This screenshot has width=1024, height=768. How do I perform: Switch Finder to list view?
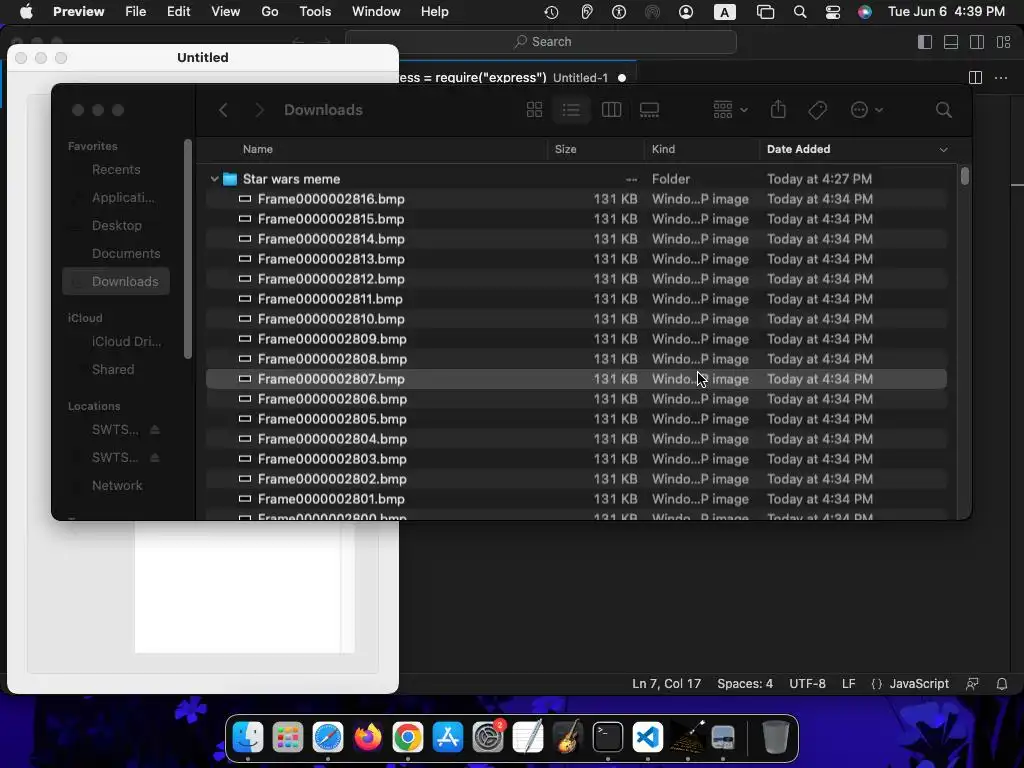[571, 110]
